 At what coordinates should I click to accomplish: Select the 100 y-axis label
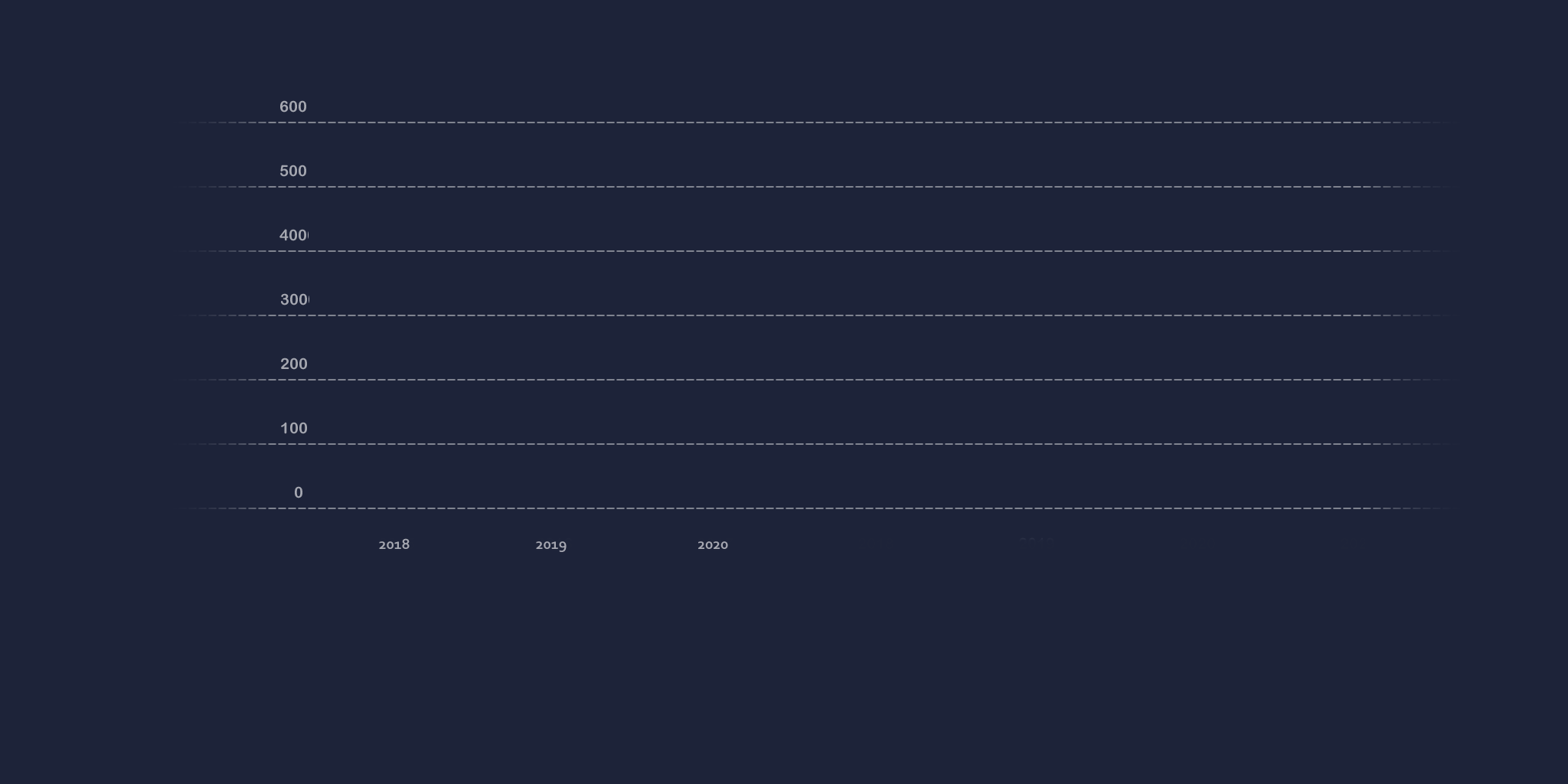coord(294,429)
